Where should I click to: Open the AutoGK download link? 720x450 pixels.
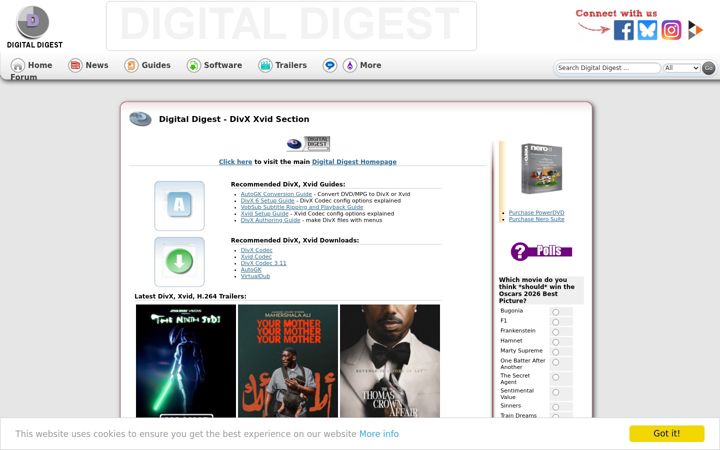pyautogui.click(x=251, y=270)
